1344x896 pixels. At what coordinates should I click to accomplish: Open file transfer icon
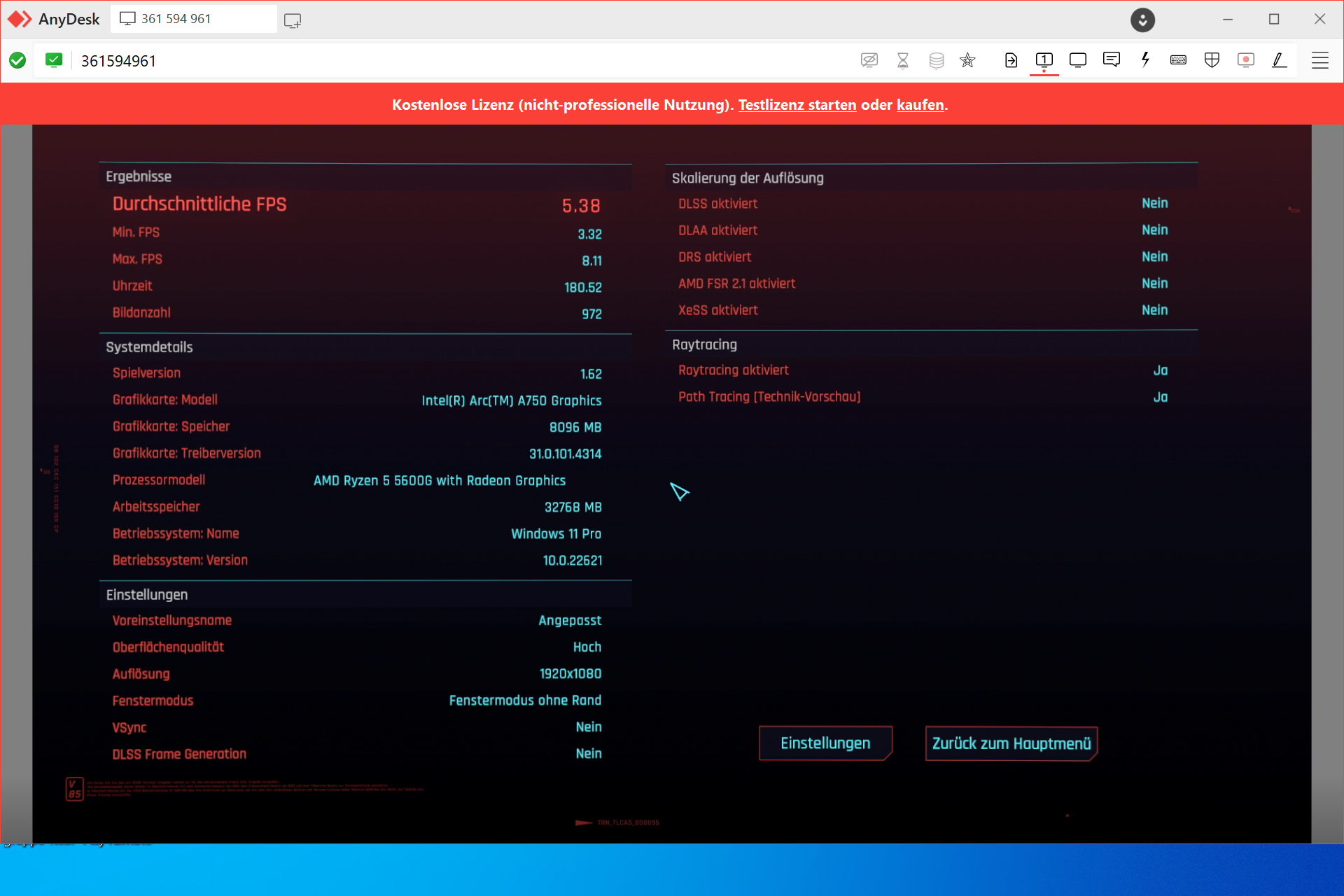pos(1010,60)
